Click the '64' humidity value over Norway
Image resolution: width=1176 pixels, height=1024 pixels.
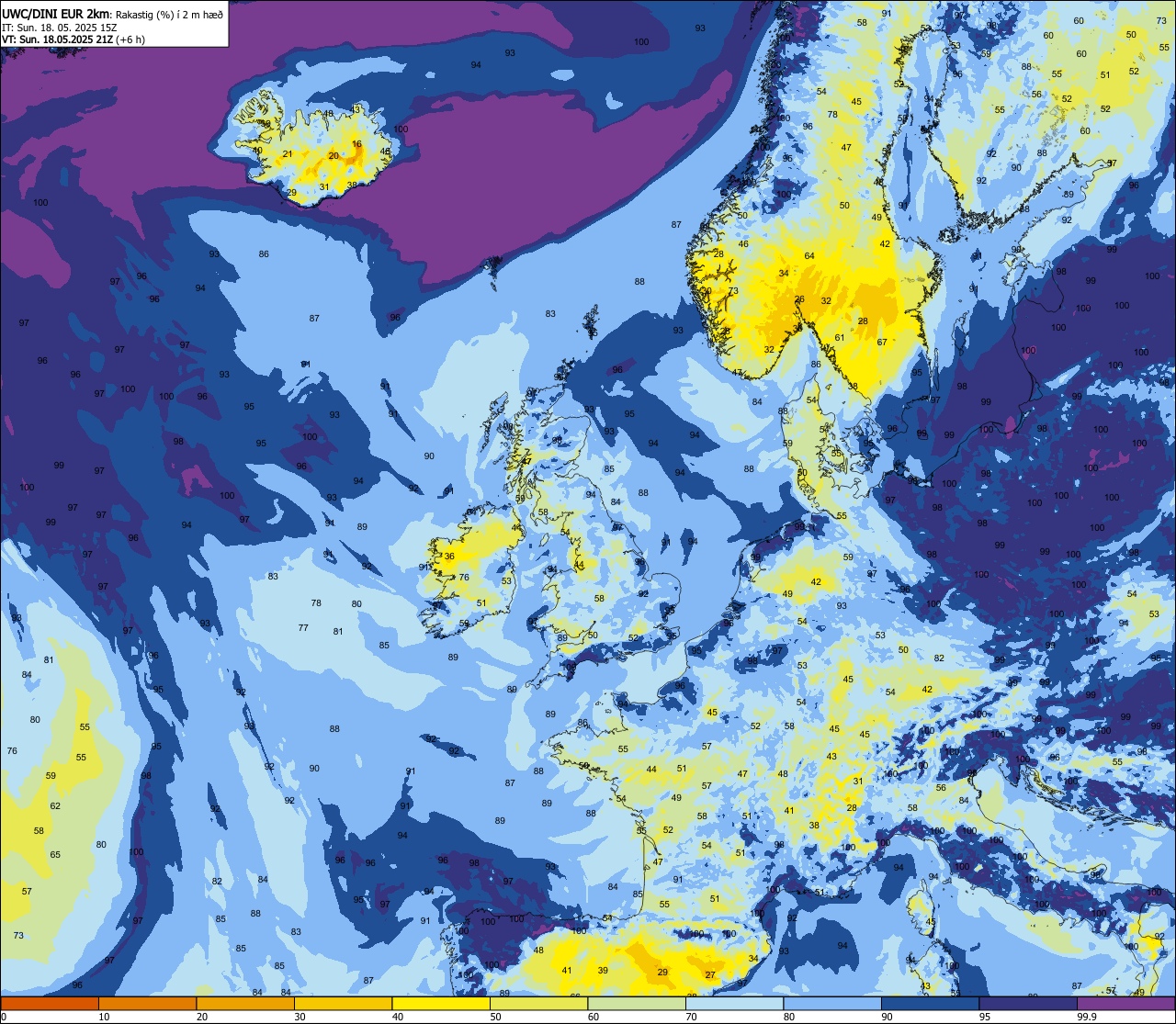point(809,256)
